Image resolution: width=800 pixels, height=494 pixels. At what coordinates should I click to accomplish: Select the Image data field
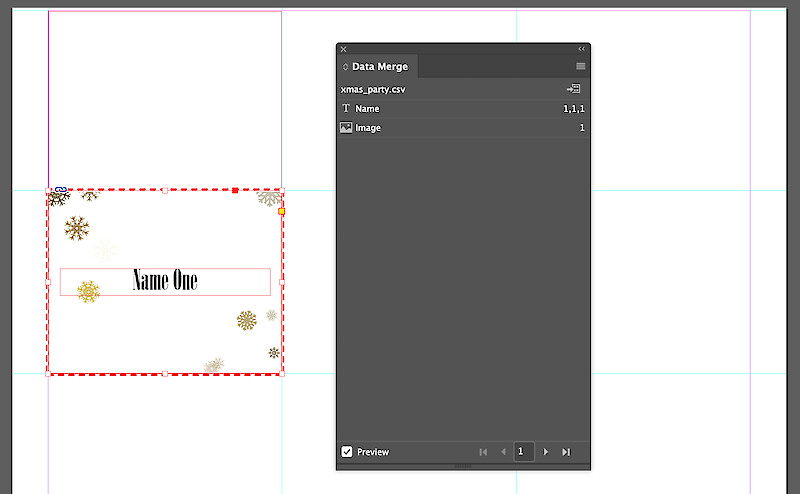(x=463, y=128)
